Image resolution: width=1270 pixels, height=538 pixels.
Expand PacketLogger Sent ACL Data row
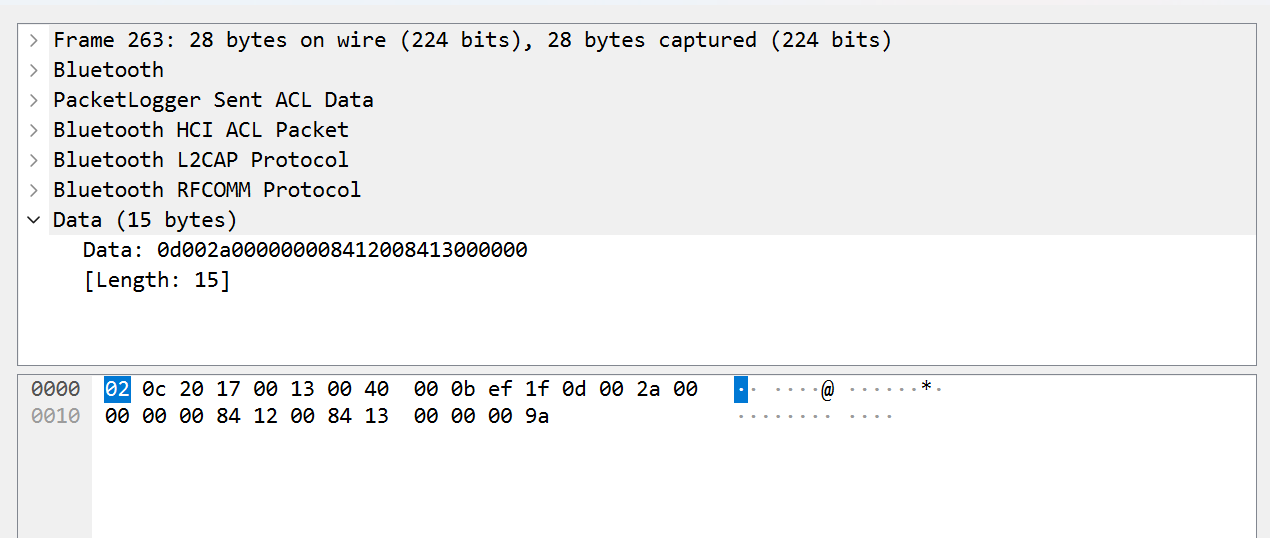click(34, 100)
